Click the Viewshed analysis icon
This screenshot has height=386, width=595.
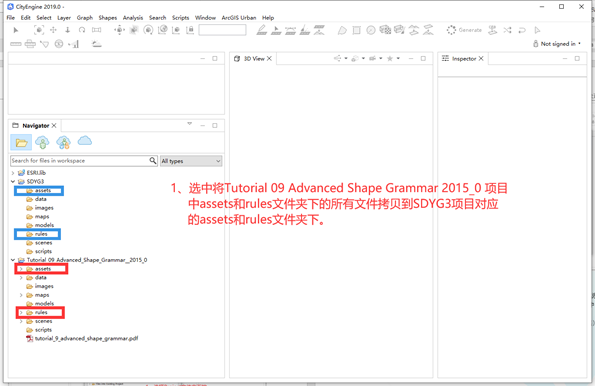[x=59, y=44]
